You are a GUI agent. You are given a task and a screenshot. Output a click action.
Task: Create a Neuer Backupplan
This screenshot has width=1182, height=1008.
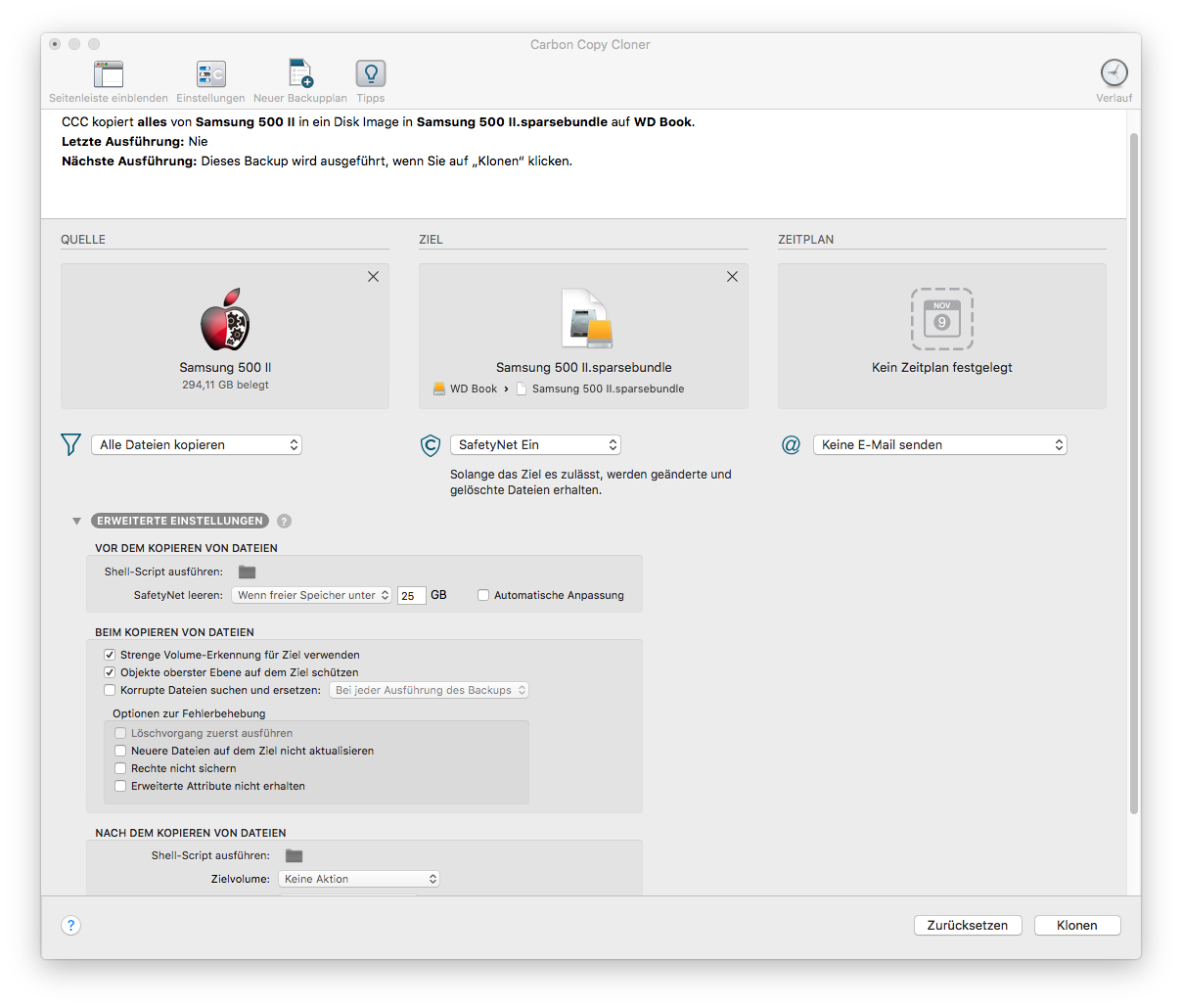tap(300, 74)
